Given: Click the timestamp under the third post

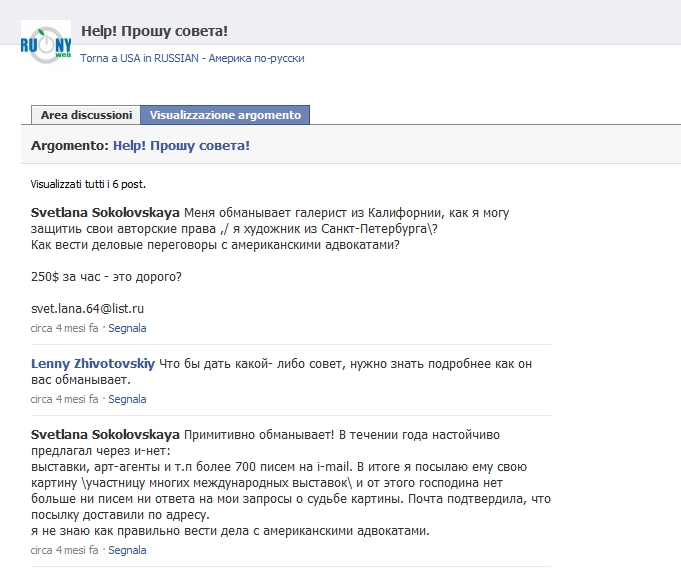Looking at the screenshot, I should coord(64,549).
